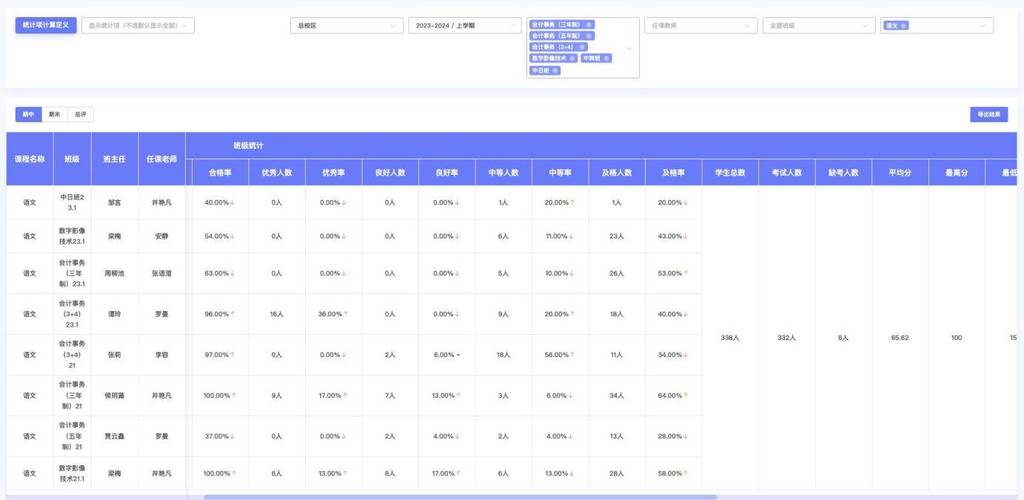Click the 及格人数 column header
The height and width of the screenshot is (500, 1024).
click(617, 173)
